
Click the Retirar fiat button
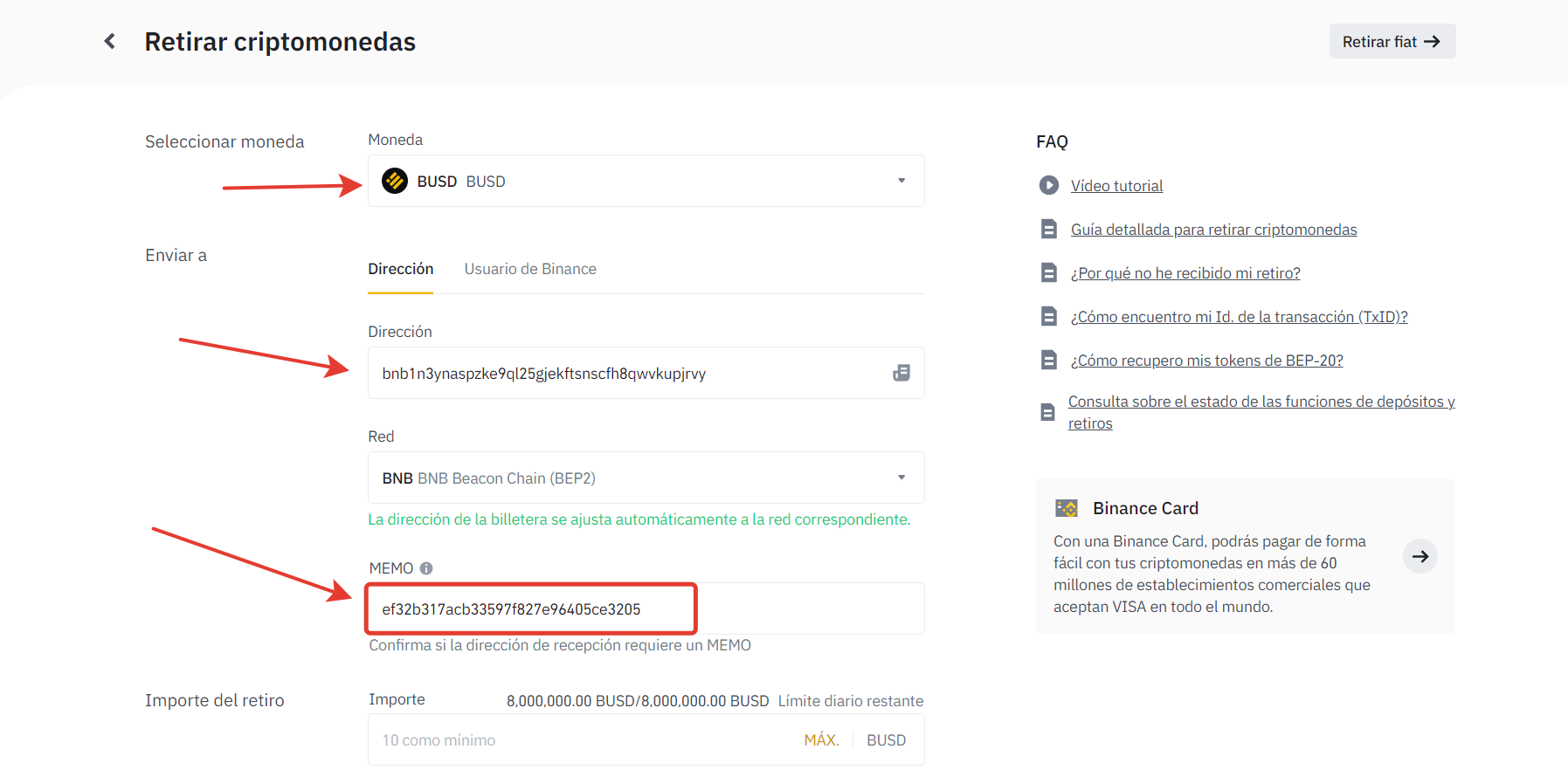pyautogui.click(x=1392, y=41)
